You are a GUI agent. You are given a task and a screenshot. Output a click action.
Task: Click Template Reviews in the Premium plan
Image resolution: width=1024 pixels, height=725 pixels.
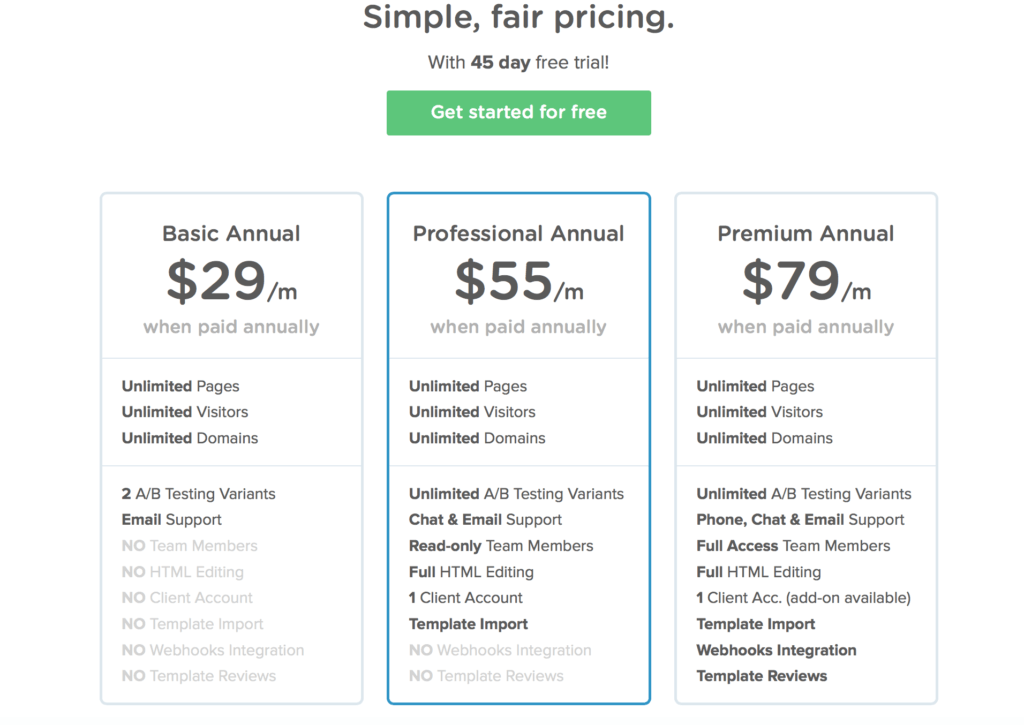point(762,676)
